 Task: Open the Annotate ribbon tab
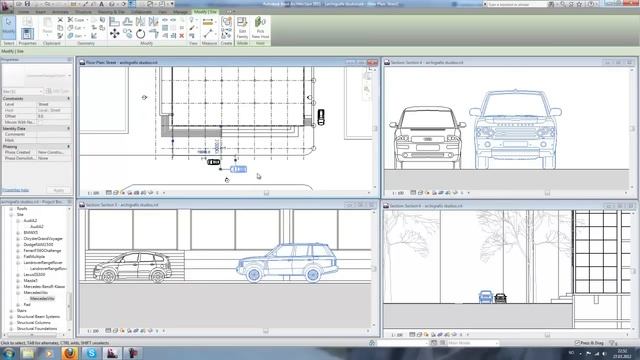click(60, 12)
